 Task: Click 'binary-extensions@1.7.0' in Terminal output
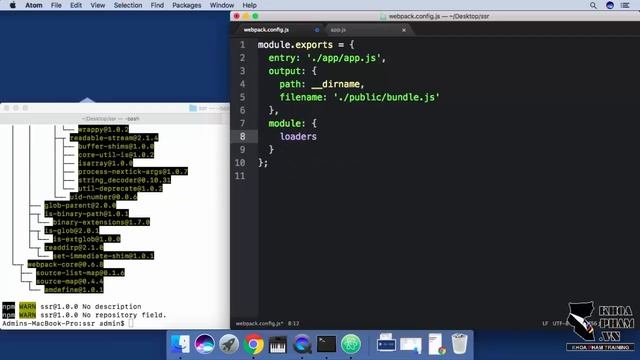tap(101, 222)
